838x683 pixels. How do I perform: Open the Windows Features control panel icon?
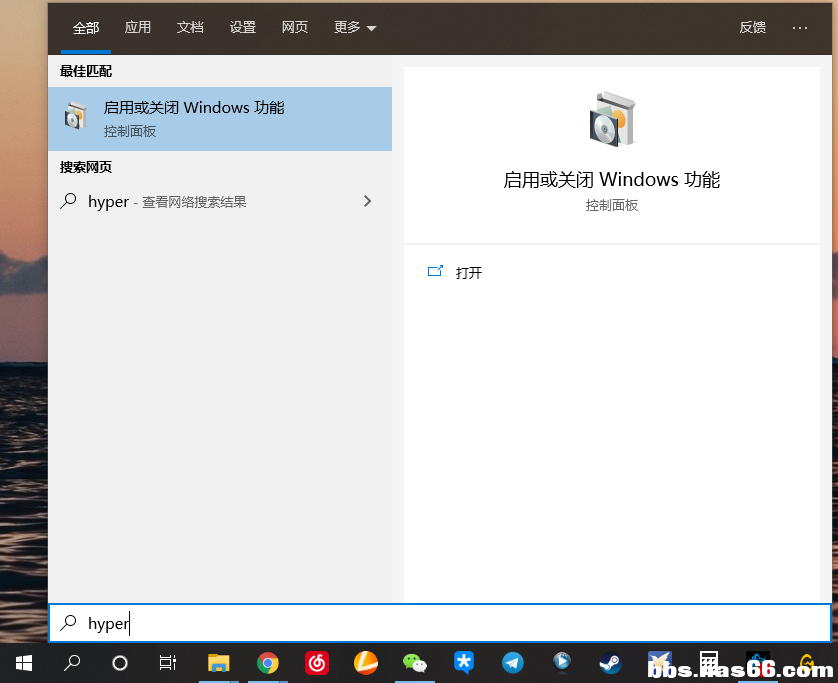[76, 118]
